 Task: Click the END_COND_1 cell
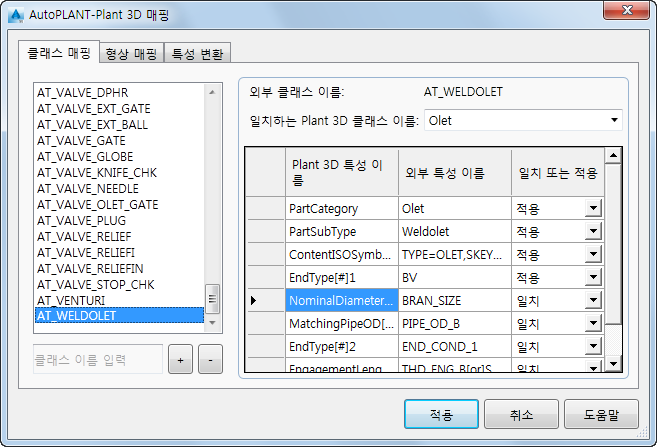tap(455, 346)
